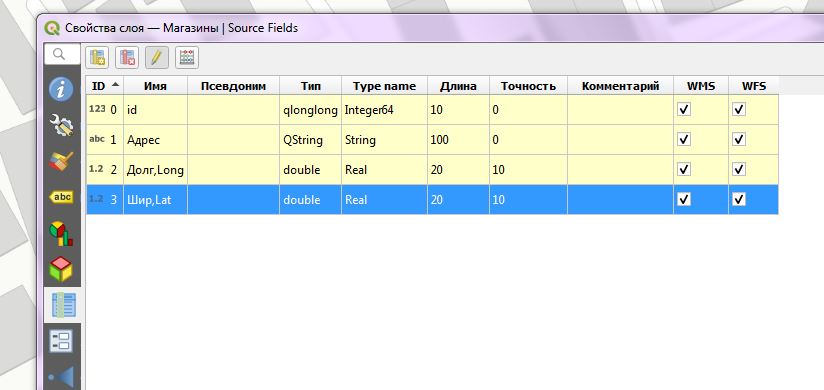Click the Delete field toolbar icon
The height and width of the screenshot is (390, 824).
(x=127, y=57)
